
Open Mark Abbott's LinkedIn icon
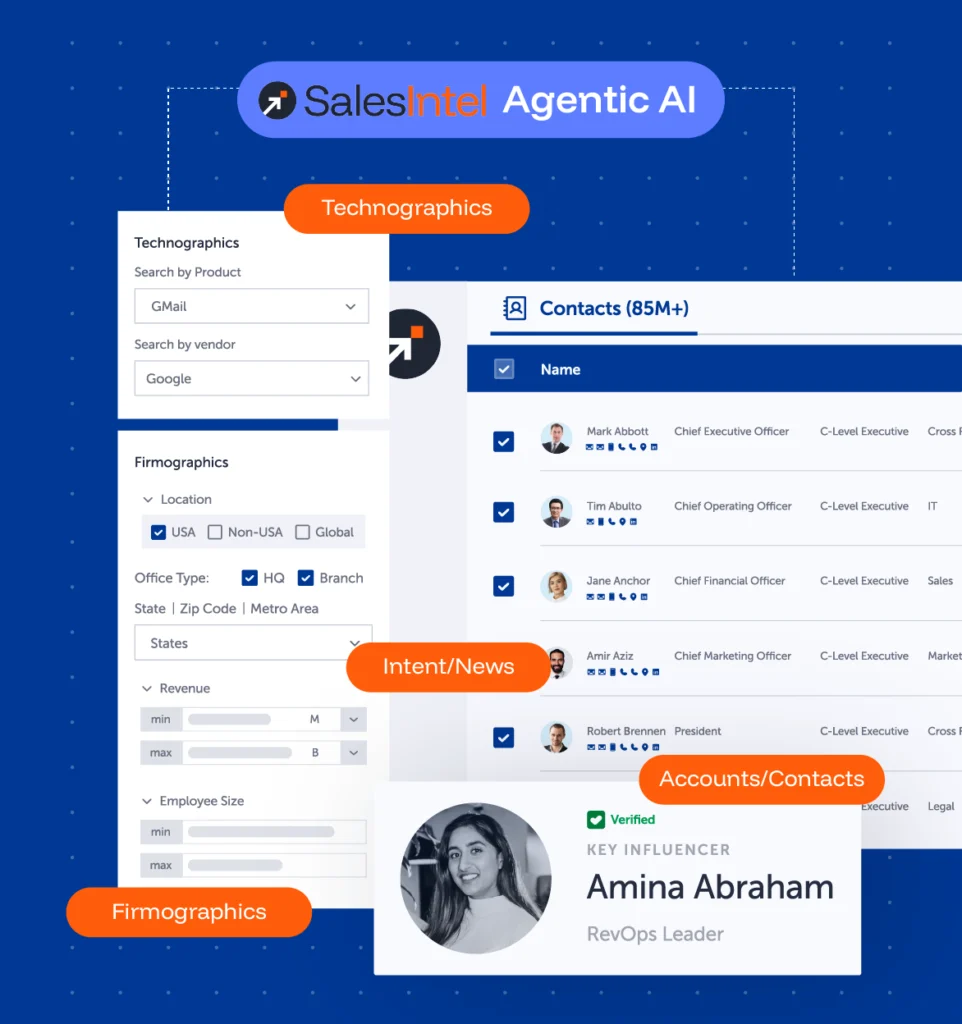[x=654, y=447]
